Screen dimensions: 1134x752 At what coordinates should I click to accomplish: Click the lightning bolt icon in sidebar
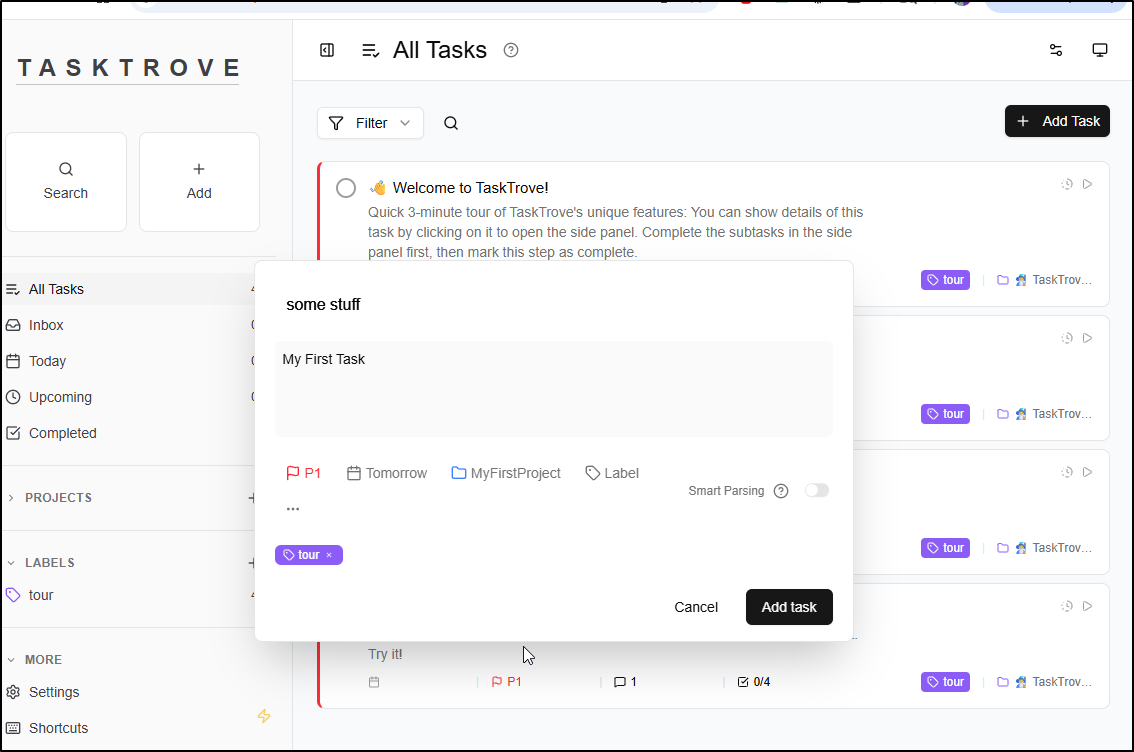pos(264,716)
